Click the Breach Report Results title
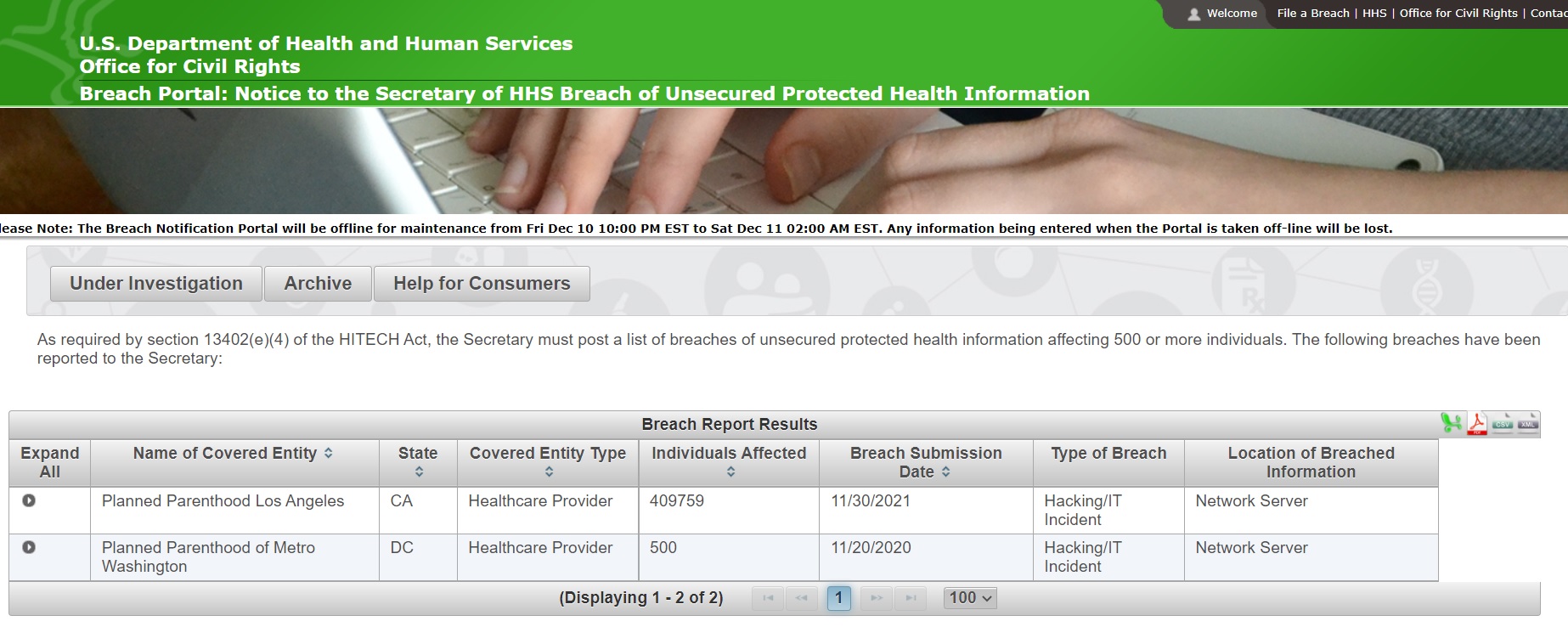Viewport: 1568px width, 627px height. (730, 424)
